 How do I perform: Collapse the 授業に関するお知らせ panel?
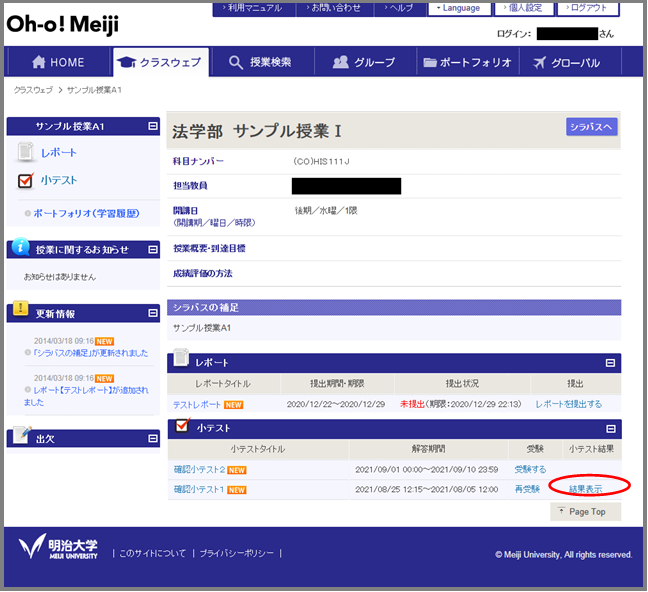coord(153,249)
